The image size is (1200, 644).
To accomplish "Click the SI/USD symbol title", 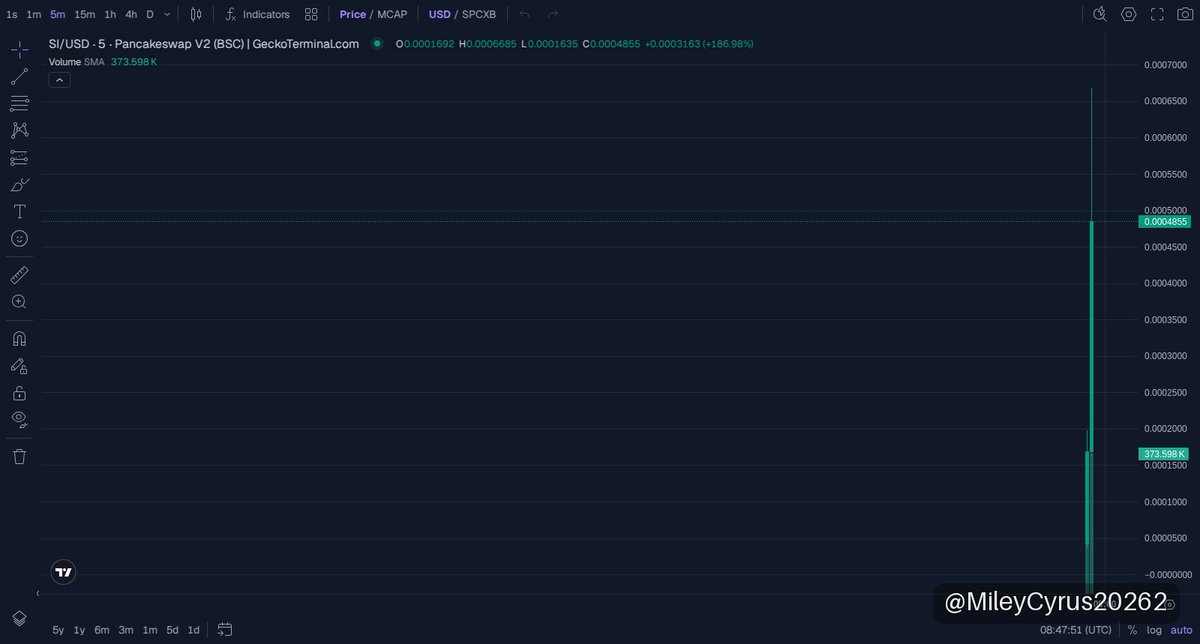I will coord(204,44).
